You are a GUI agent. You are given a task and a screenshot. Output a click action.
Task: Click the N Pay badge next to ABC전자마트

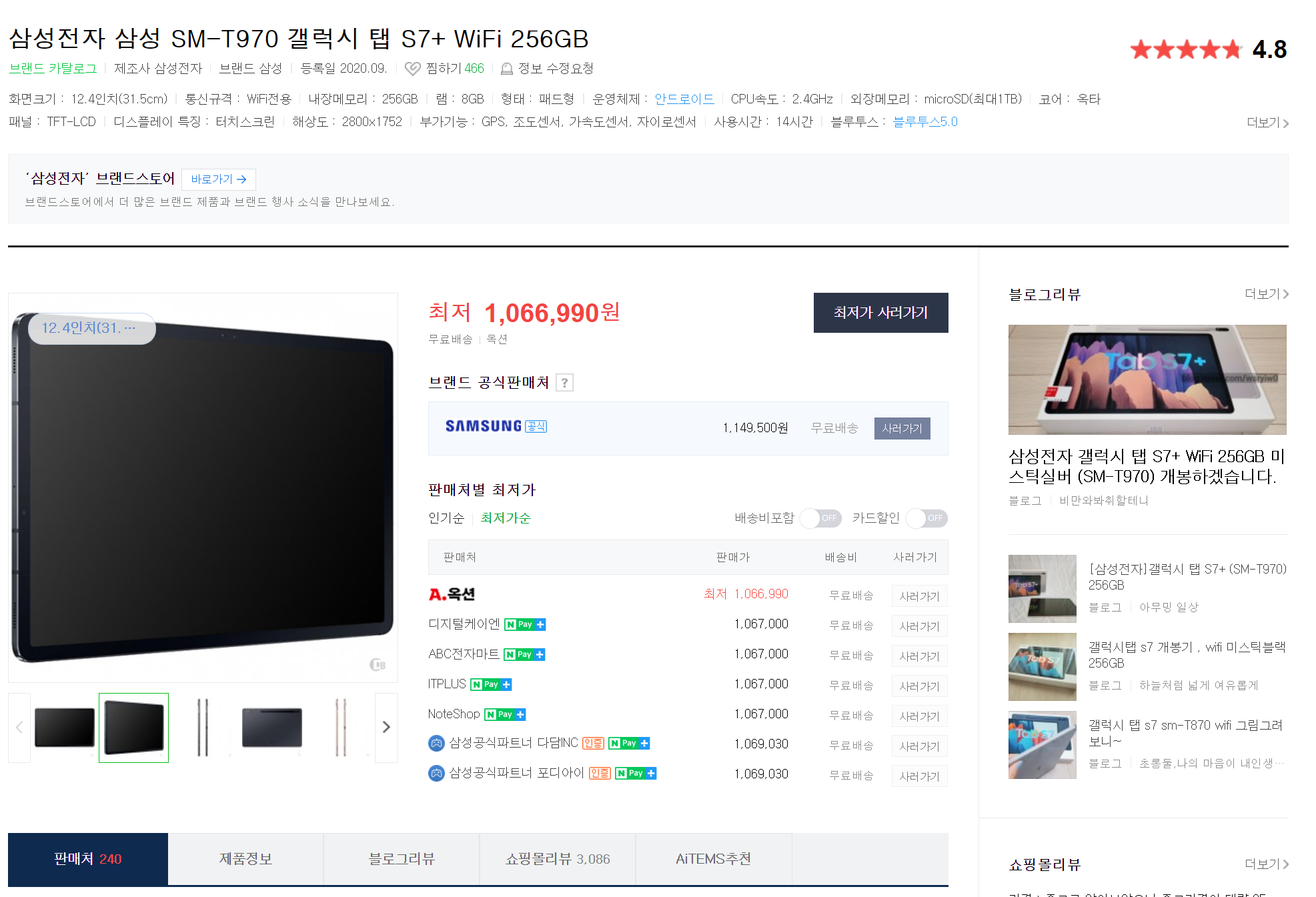click(x=524, y=655)
